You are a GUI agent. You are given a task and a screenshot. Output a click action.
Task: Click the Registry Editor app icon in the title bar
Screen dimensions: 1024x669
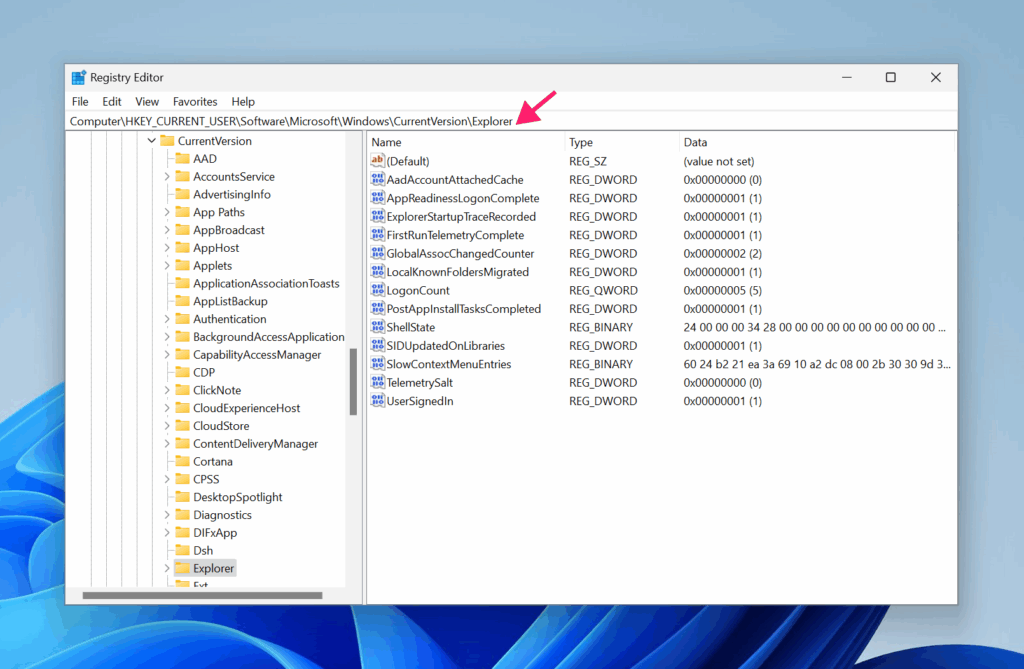(79, 77)
